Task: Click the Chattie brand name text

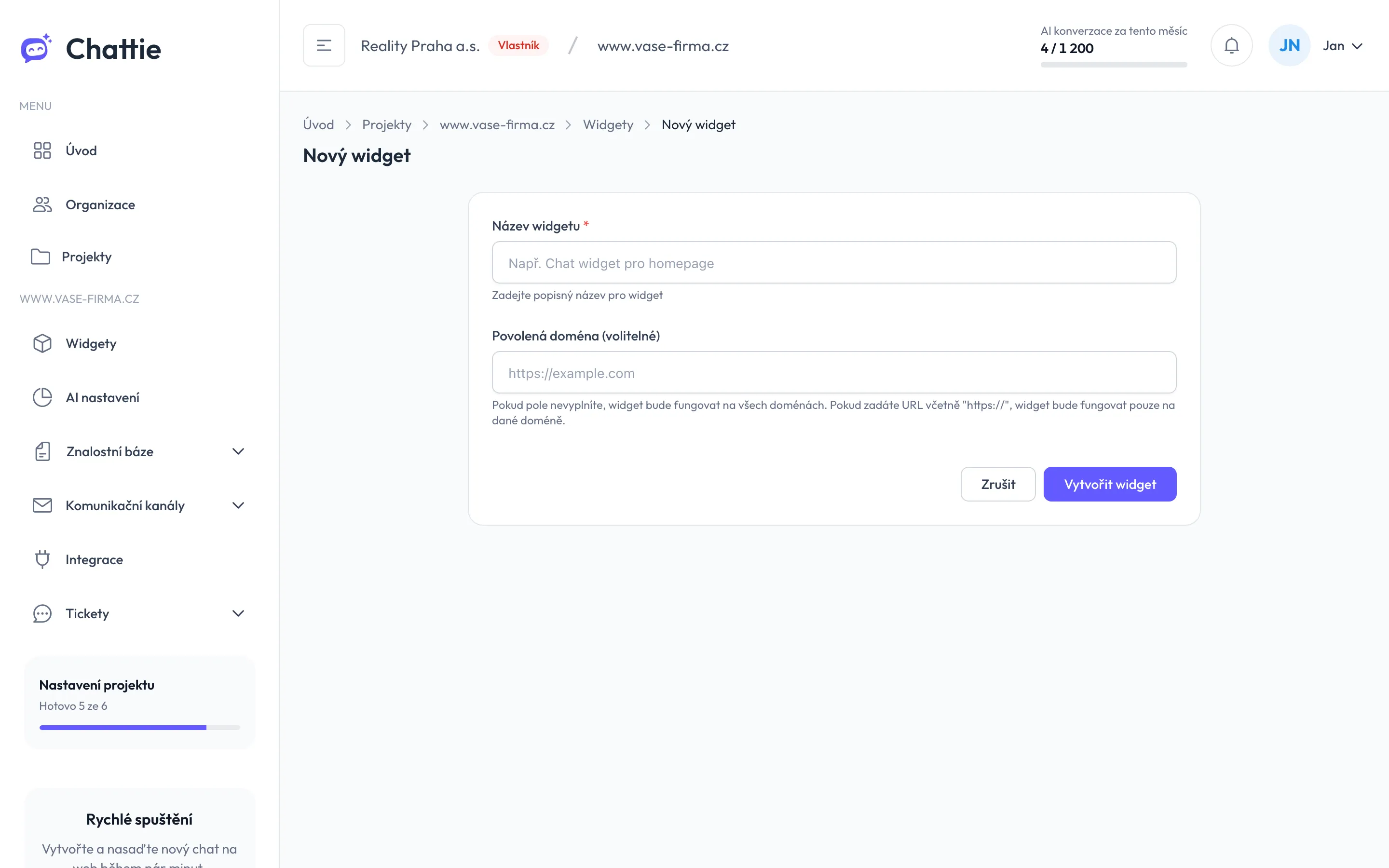Action: tap(114, 49)
